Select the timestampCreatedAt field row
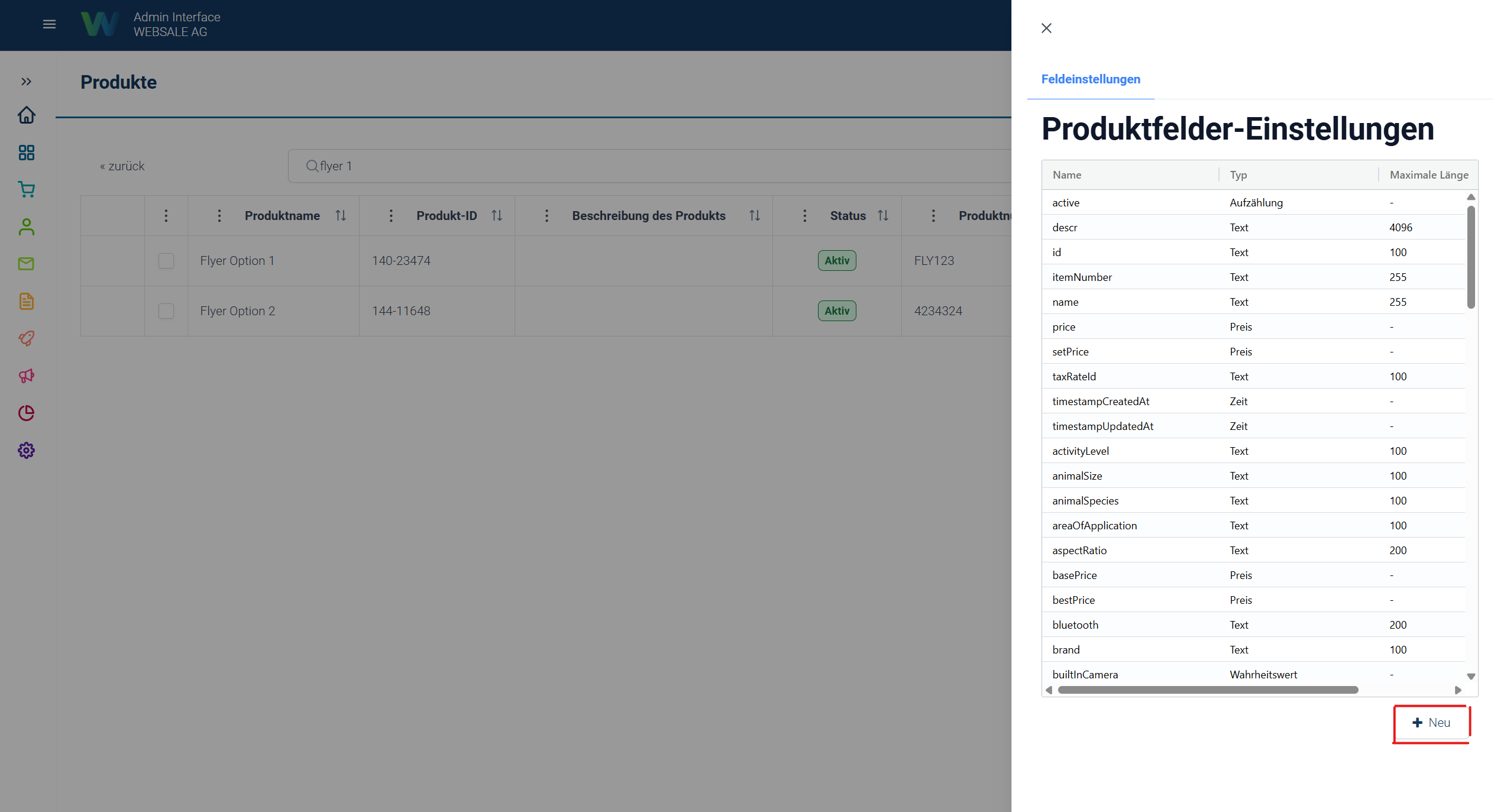 pyautogui.click(x=1254, y=402)
